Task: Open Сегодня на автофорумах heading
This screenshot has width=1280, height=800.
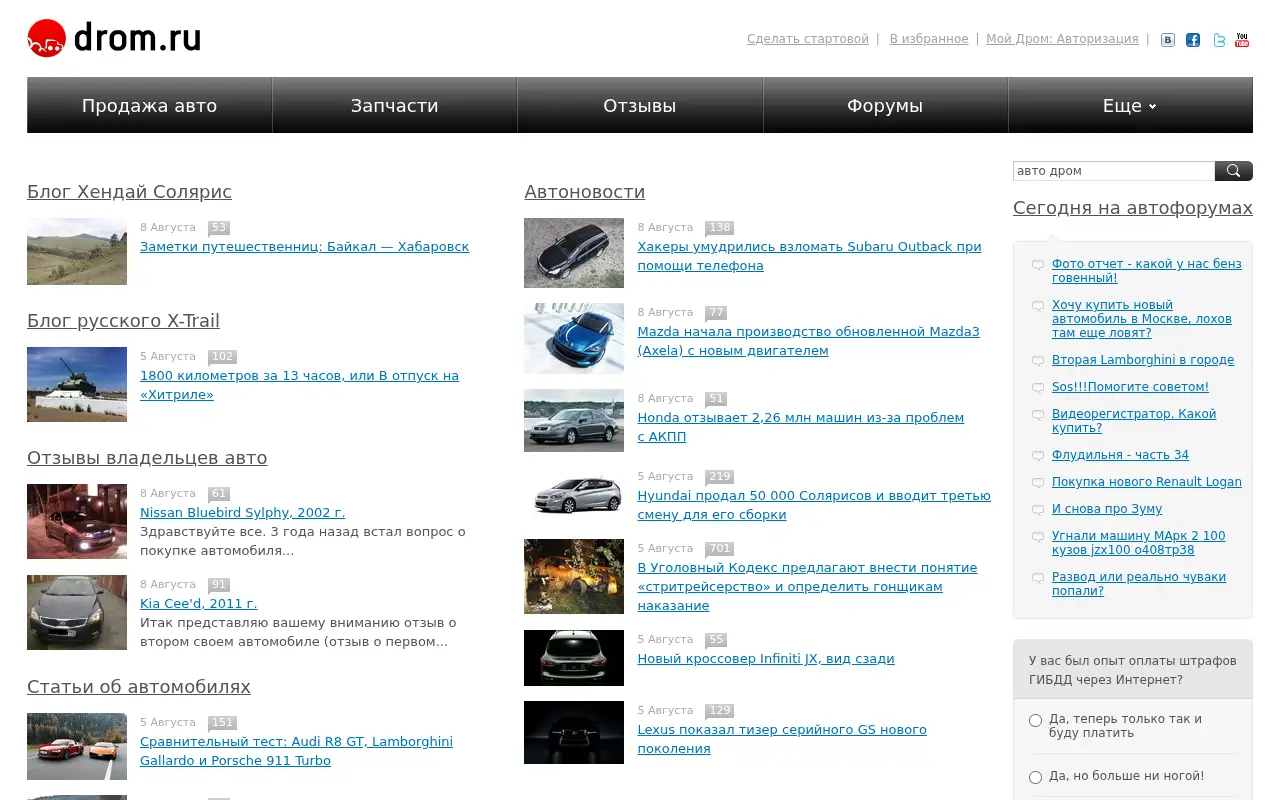Action: (1132, 208)
